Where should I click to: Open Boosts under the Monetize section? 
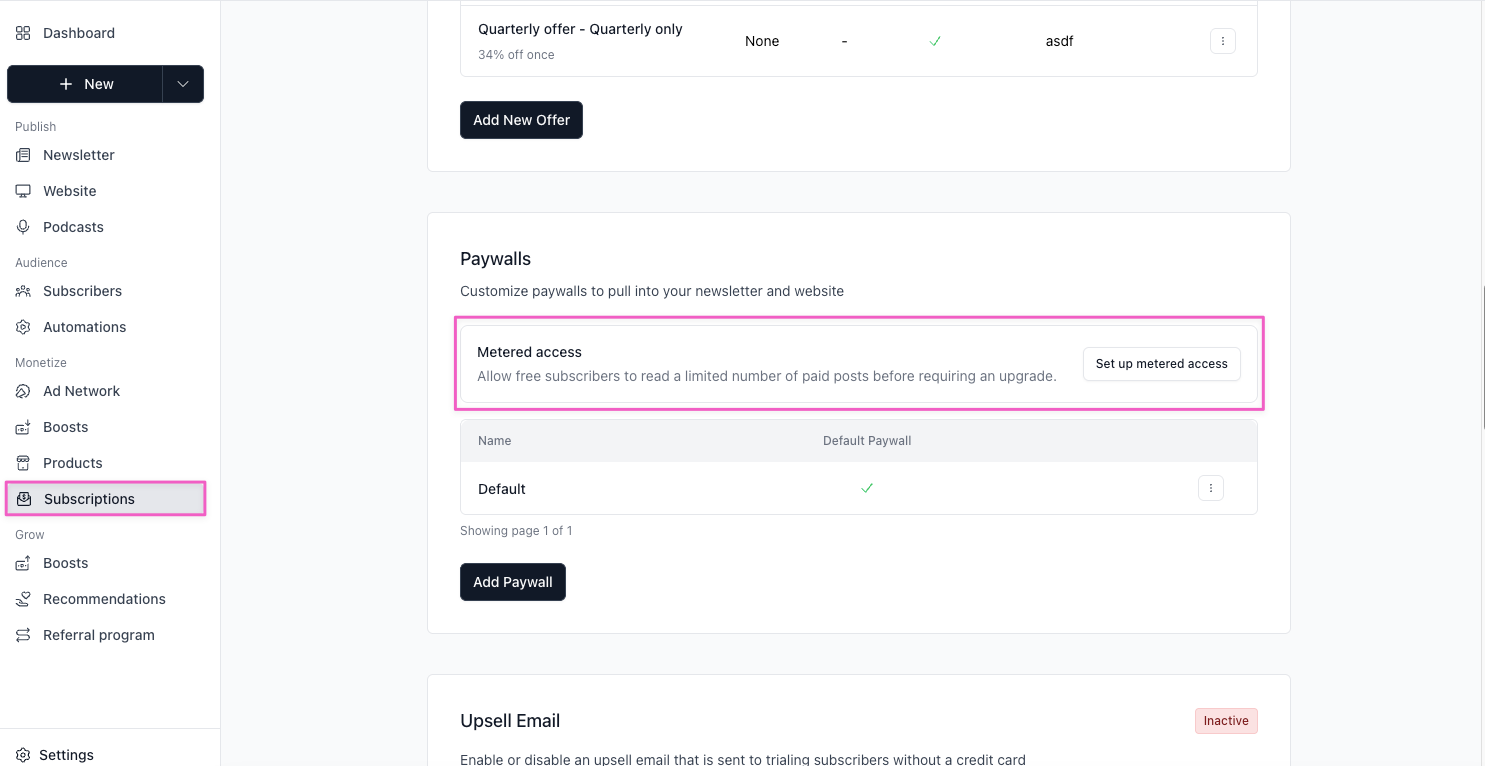click(x=65, y=427)
